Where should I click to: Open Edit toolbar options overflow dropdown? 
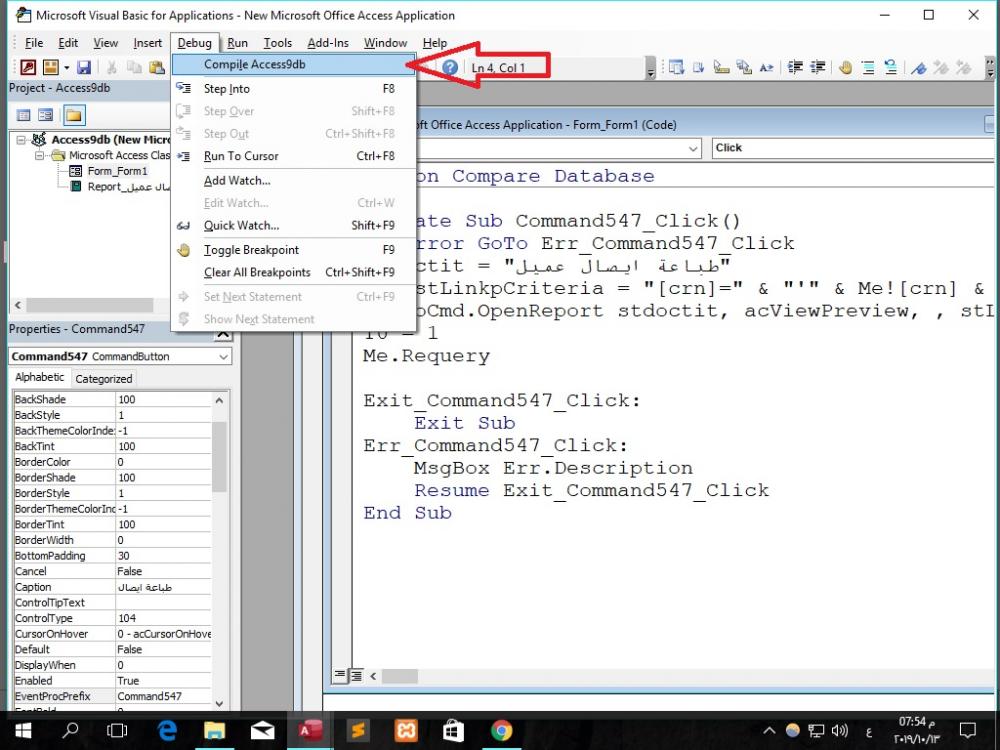[990, 68]
